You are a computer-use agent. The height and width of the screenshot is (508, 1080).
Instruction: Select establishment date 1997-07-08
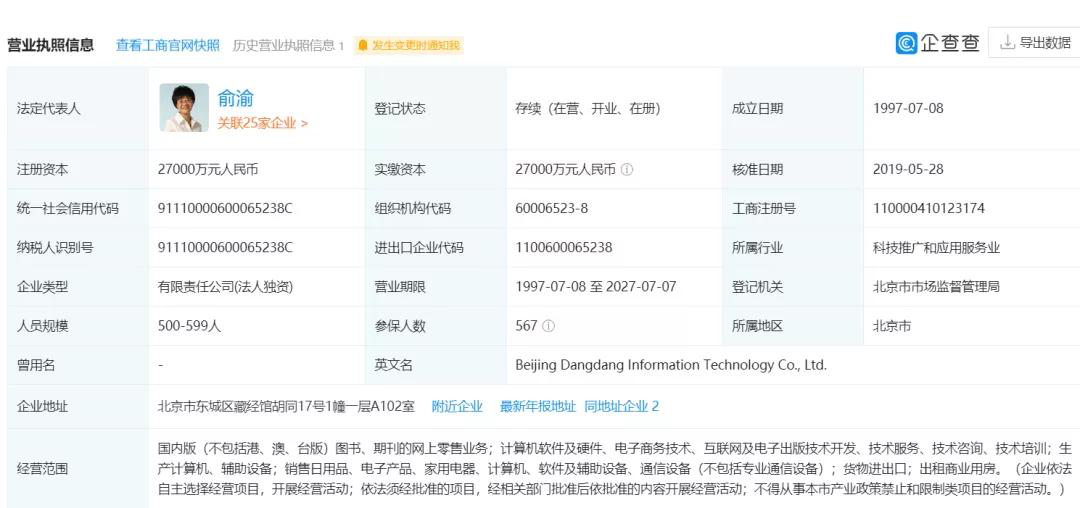908,108
